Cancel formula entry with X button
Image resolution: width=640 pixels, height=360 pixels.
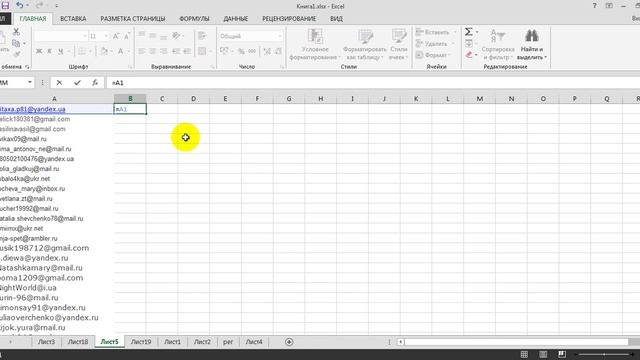59,82
